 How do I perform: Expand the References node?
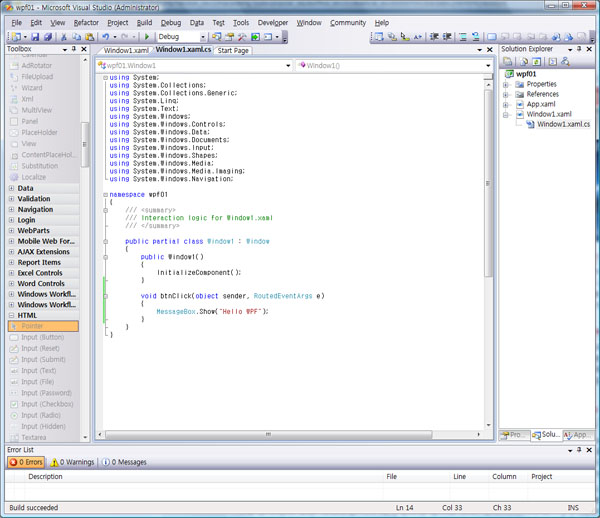click(506, 94)
